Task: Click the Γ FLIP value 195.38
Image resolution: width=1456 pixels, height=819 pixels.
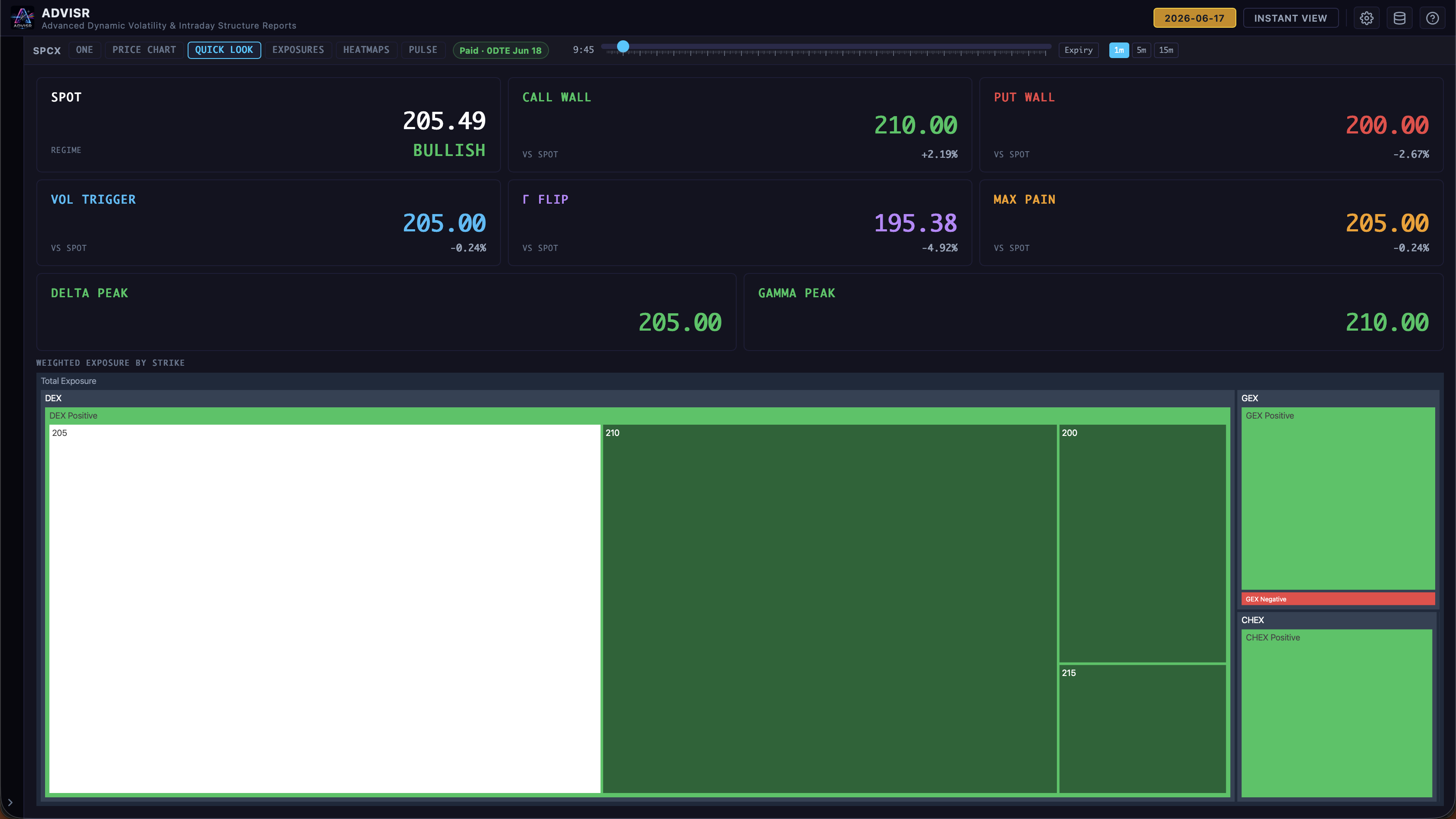Action: (x=916, y=223)
